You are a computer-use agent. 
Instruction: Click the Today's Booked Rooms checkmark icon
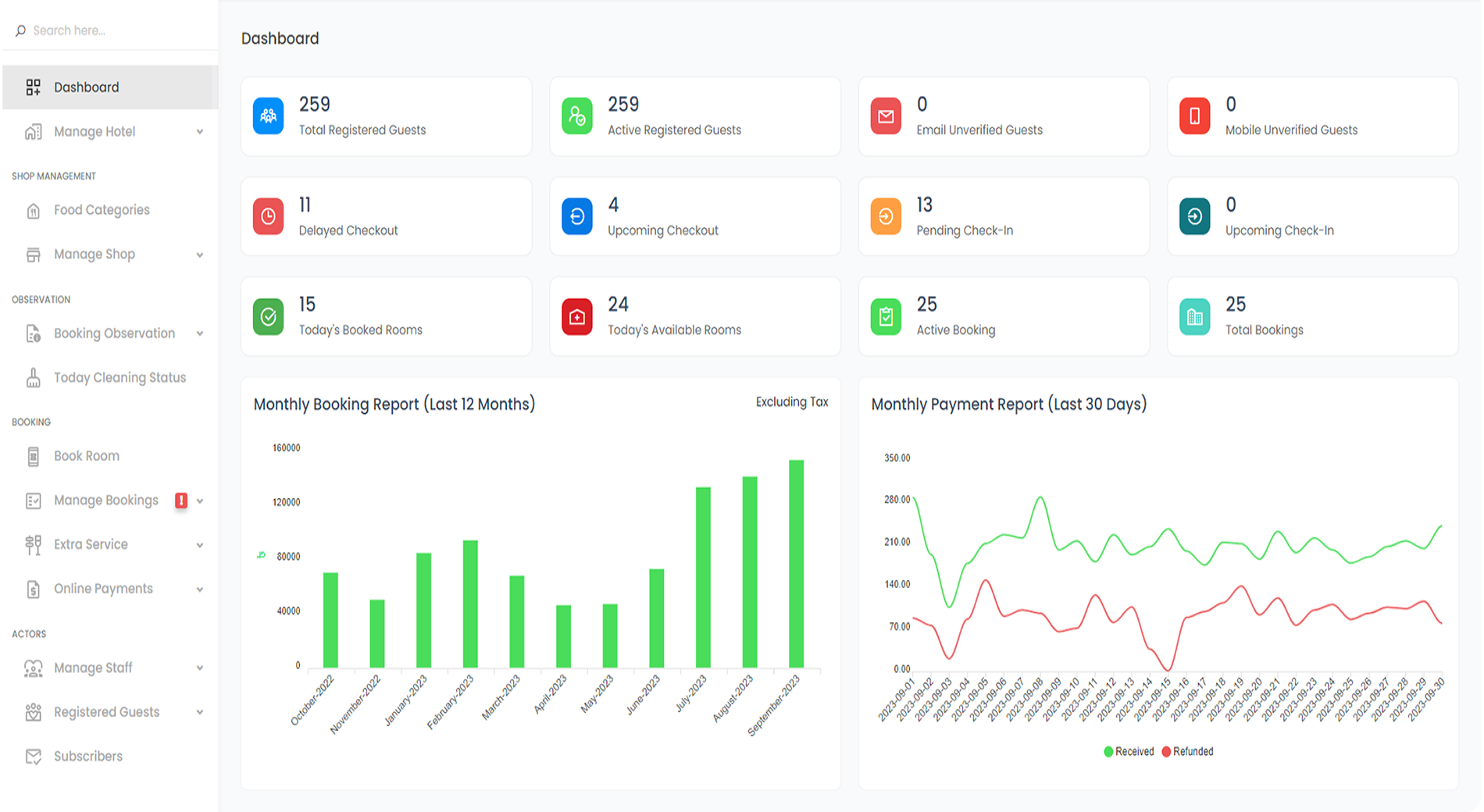[268, 317]
